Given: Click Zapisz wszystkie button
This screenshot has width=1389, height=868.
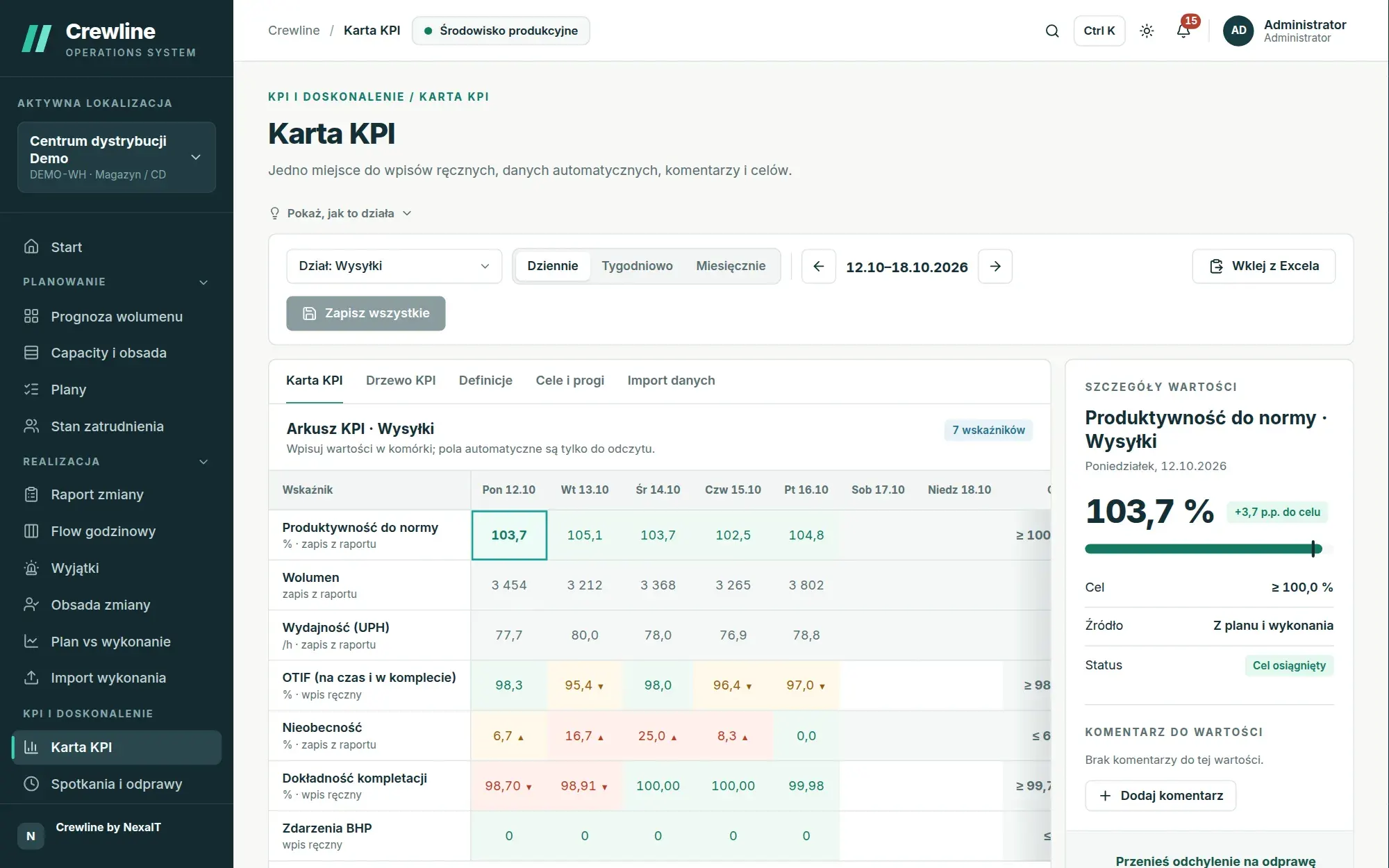Looking at the screenshot, I should click(x=366, y=313).
